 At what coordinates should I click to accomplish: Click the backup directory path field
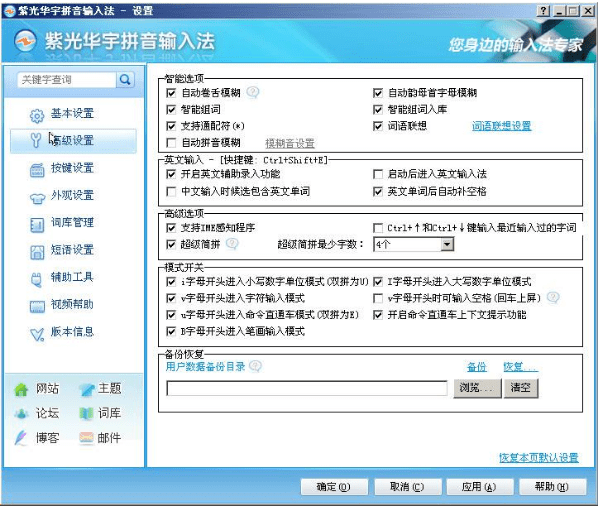tap(307, 388)
